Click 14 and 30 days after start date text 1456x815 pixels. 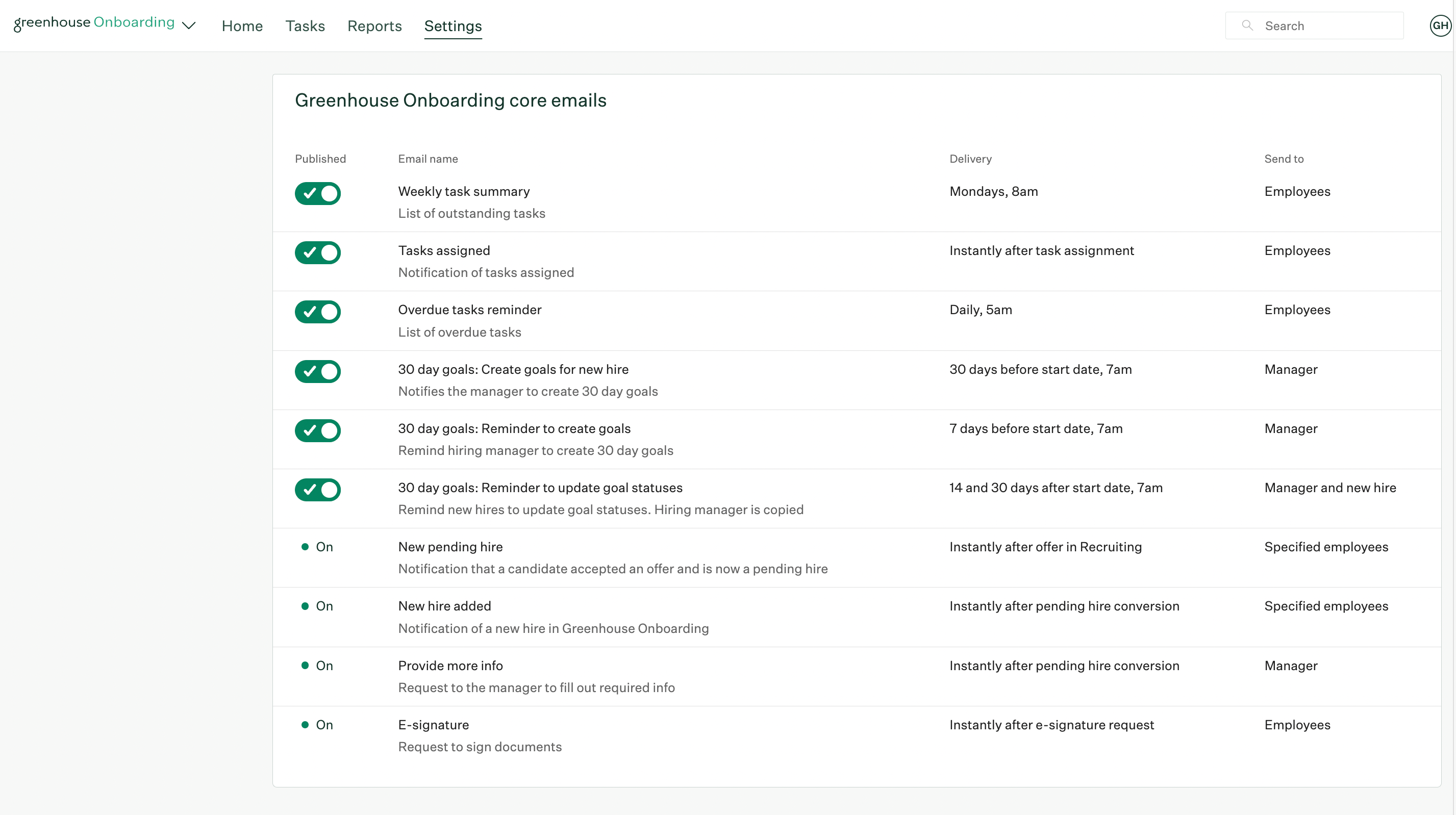[x=1056, y=488]
